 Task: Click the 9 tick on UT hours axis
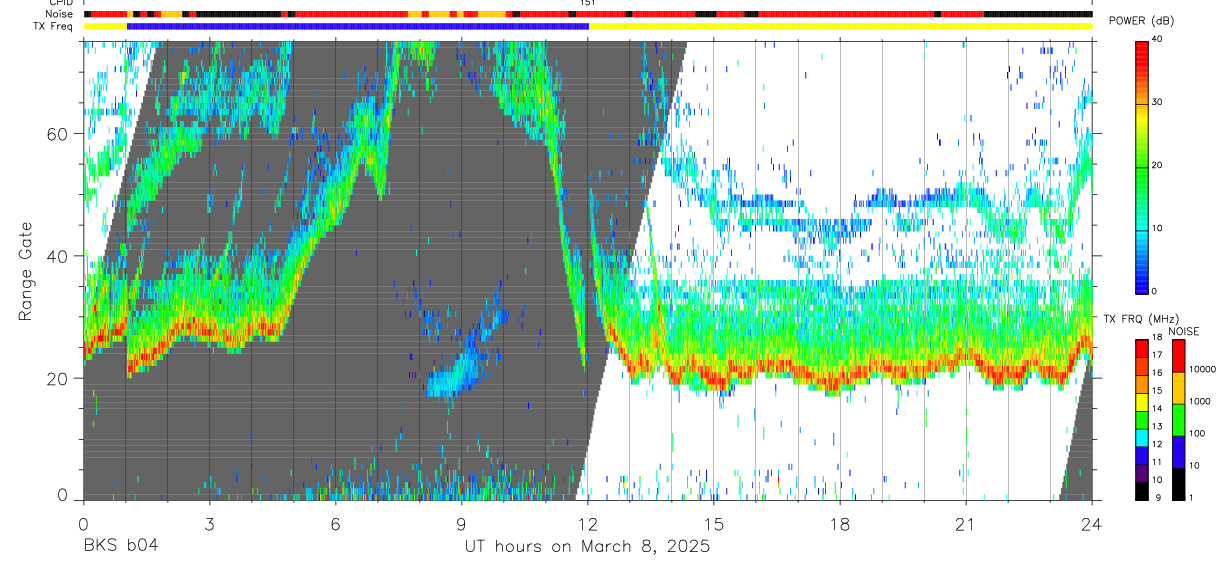tap(461, 523)
